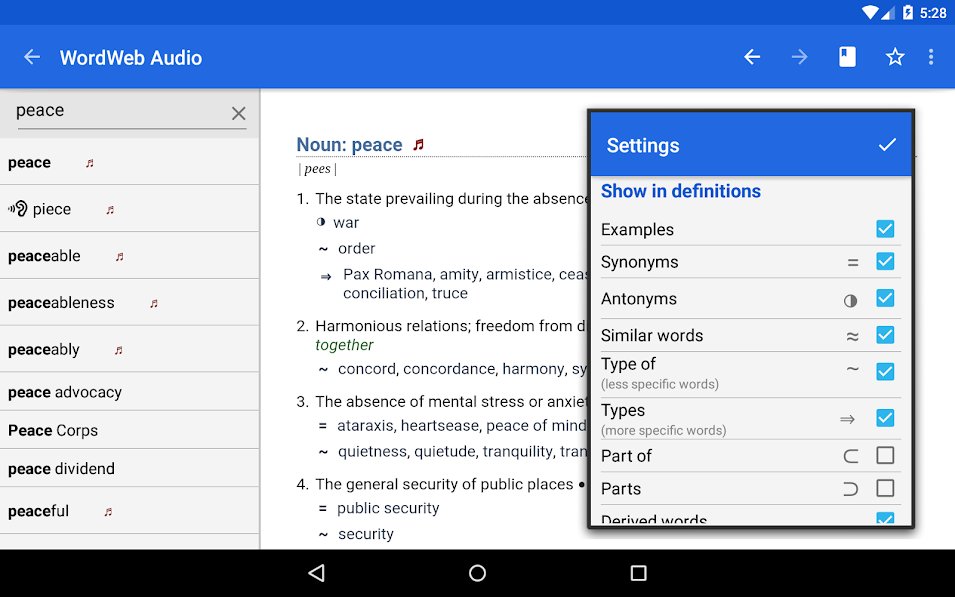
Task: Toggle the Derived words checkbox
Action: point(885,518)
